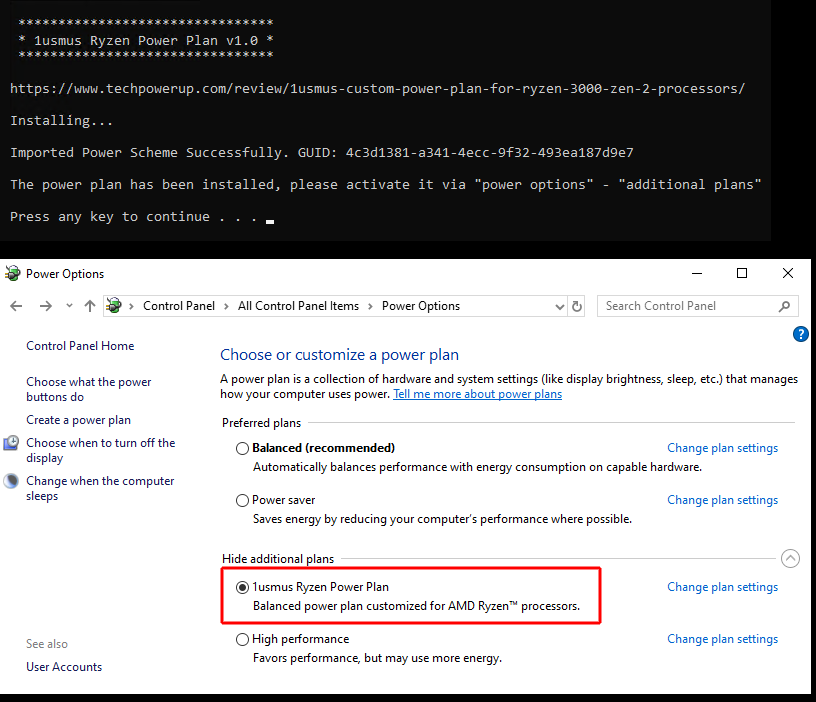Select the 1usmus Ryzen Power Plan radio
The width and height of the screenshot is (816, 702).
click(242, 588)
